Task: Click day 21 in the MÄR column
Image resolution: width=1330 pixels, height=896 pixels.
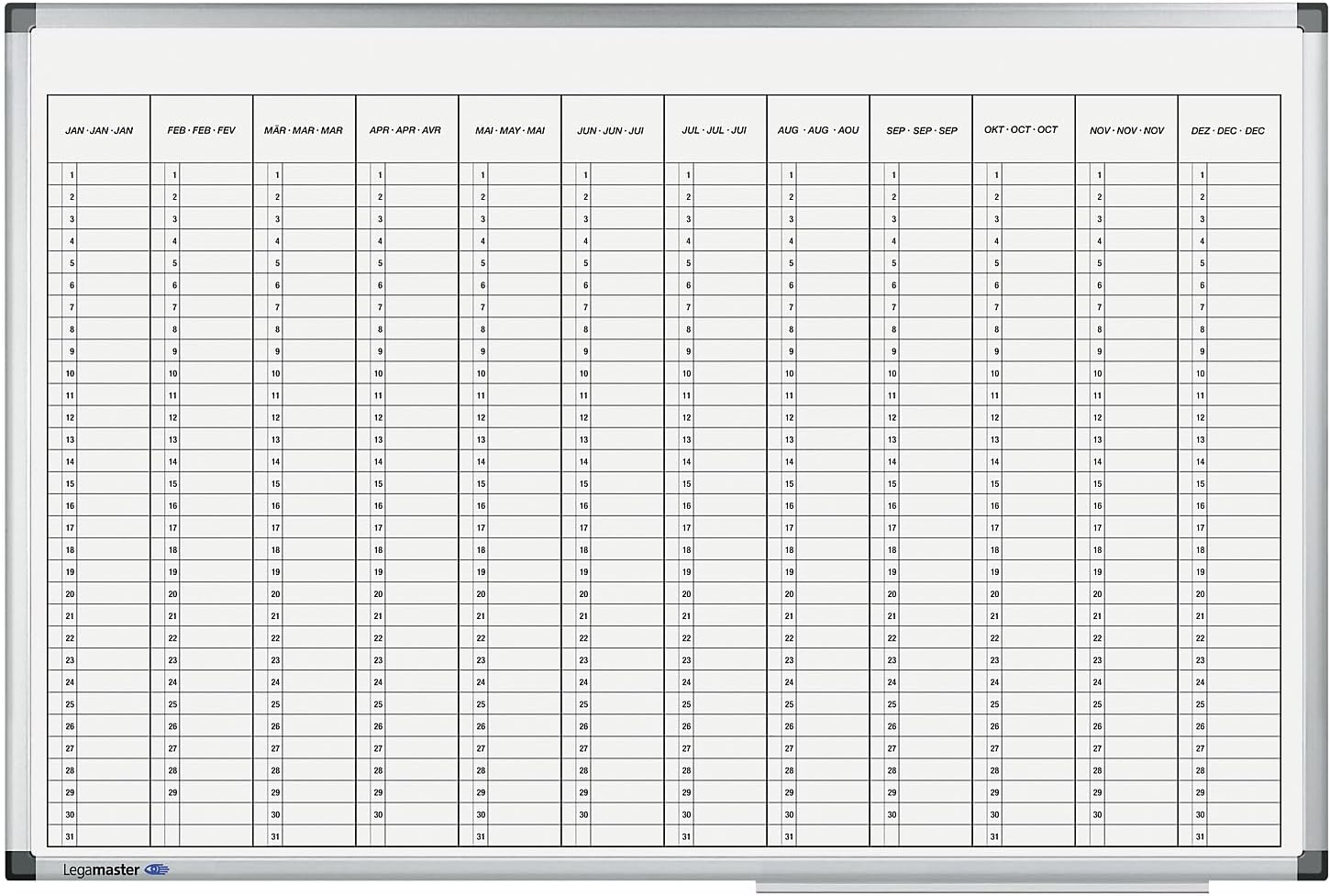Action: coord(275,616)
